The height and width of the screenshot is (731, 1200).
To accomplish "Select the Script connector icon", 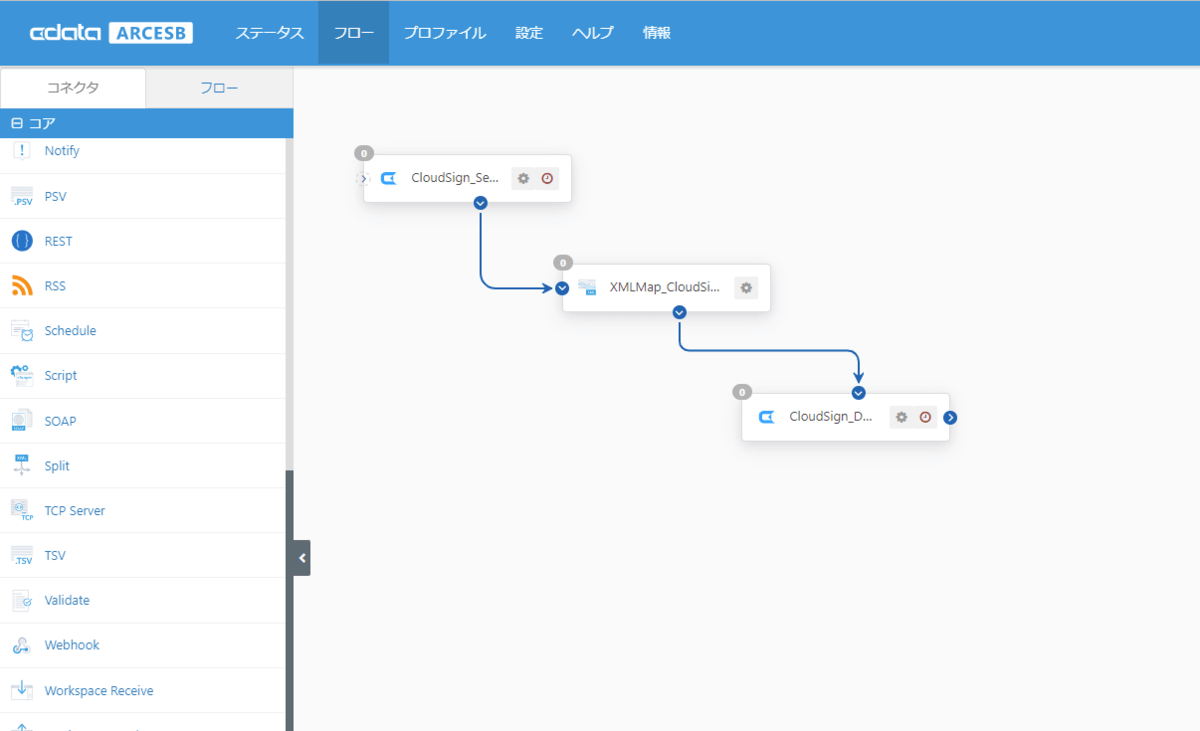I will tap(22, 376).
